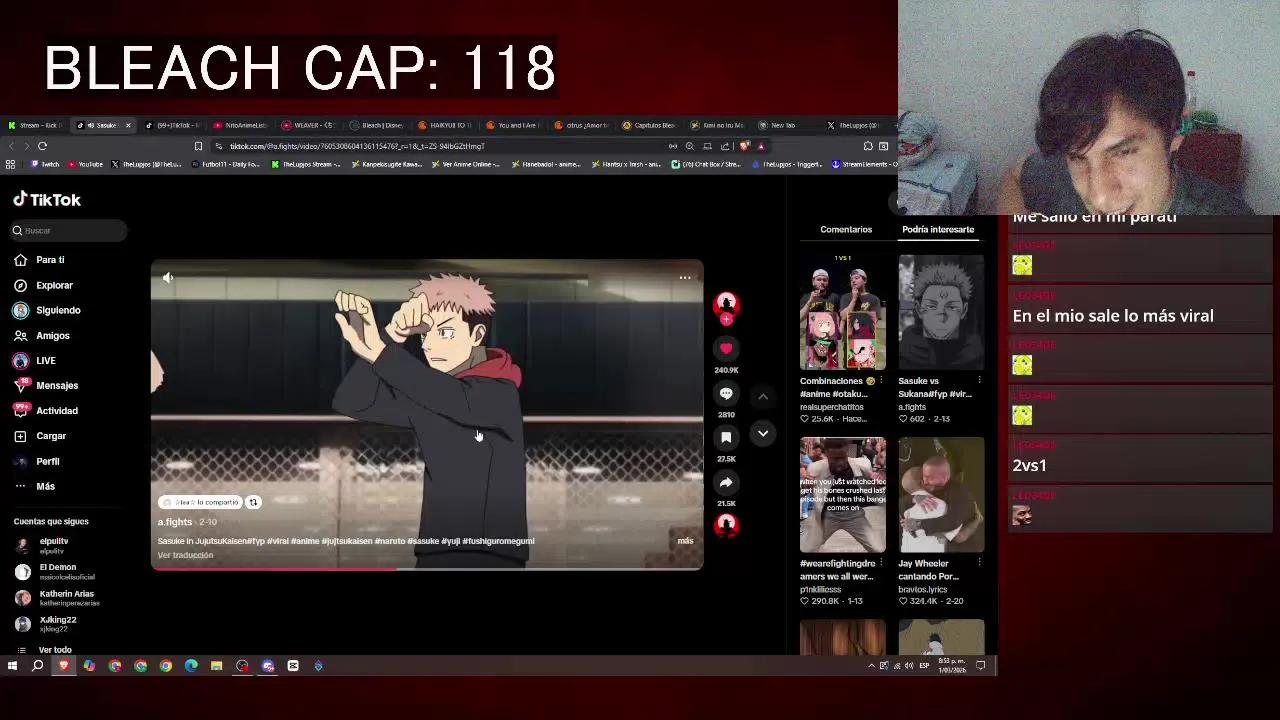Image resolution: width=1280 pixels, height=720 pixels.
Task: Open Brave browser from the taskbar
Action: 64,666
